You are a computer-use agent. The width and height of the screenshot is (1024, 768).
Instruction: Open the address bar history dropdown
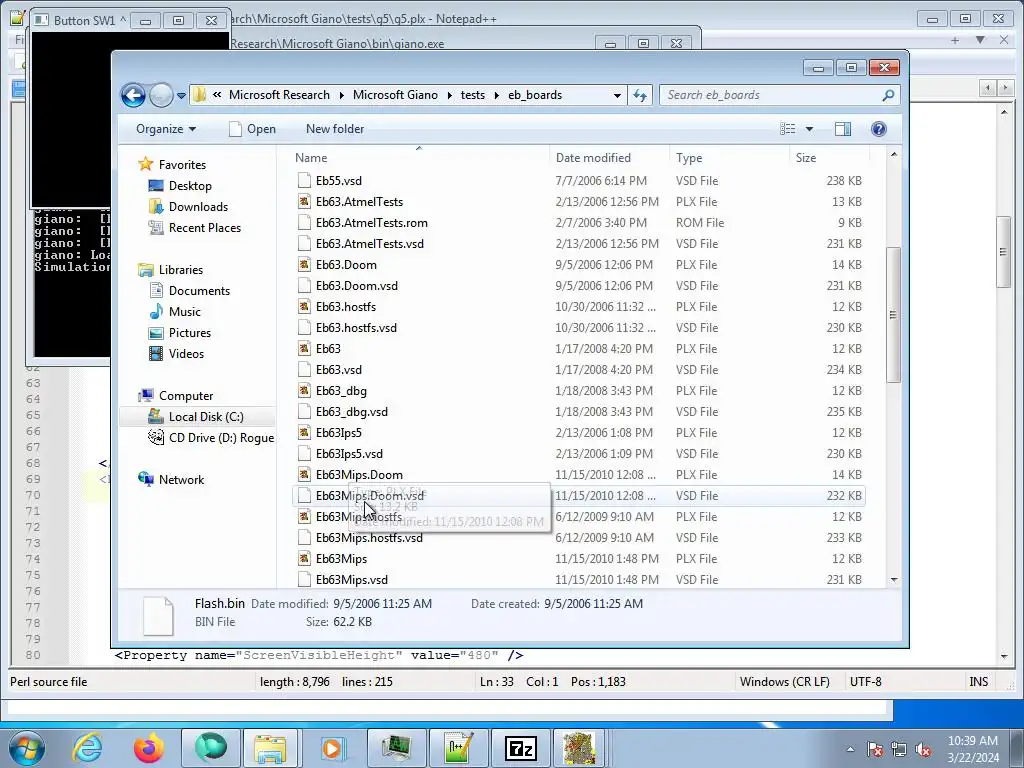click(616, 95)
